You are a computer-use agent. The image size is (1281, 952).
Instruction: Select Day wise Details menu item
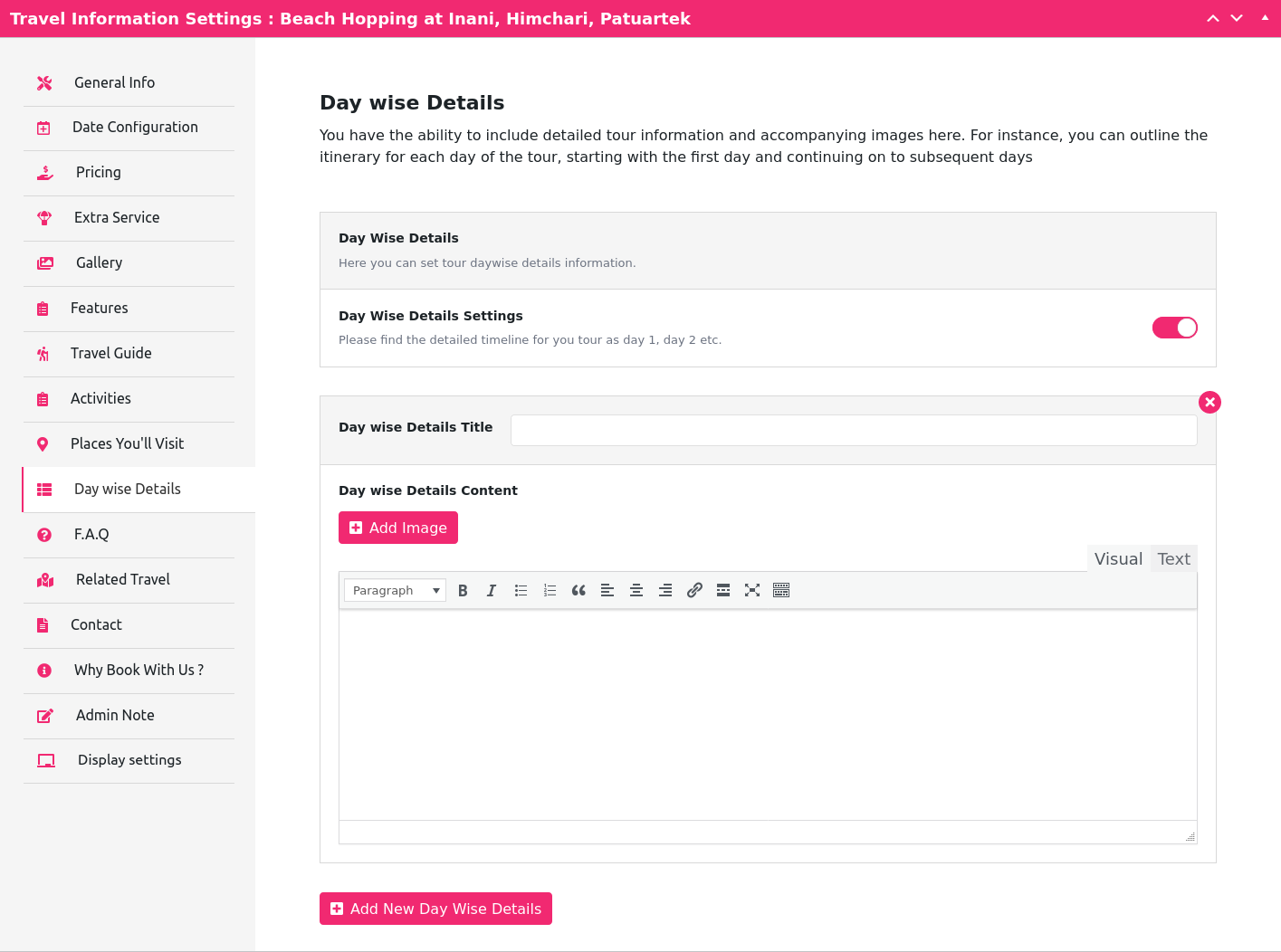(x=139, y=490)
